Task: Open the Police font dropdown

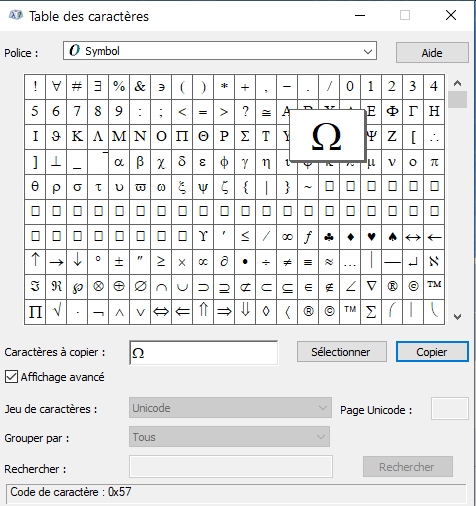Action: tap(220, 51)
